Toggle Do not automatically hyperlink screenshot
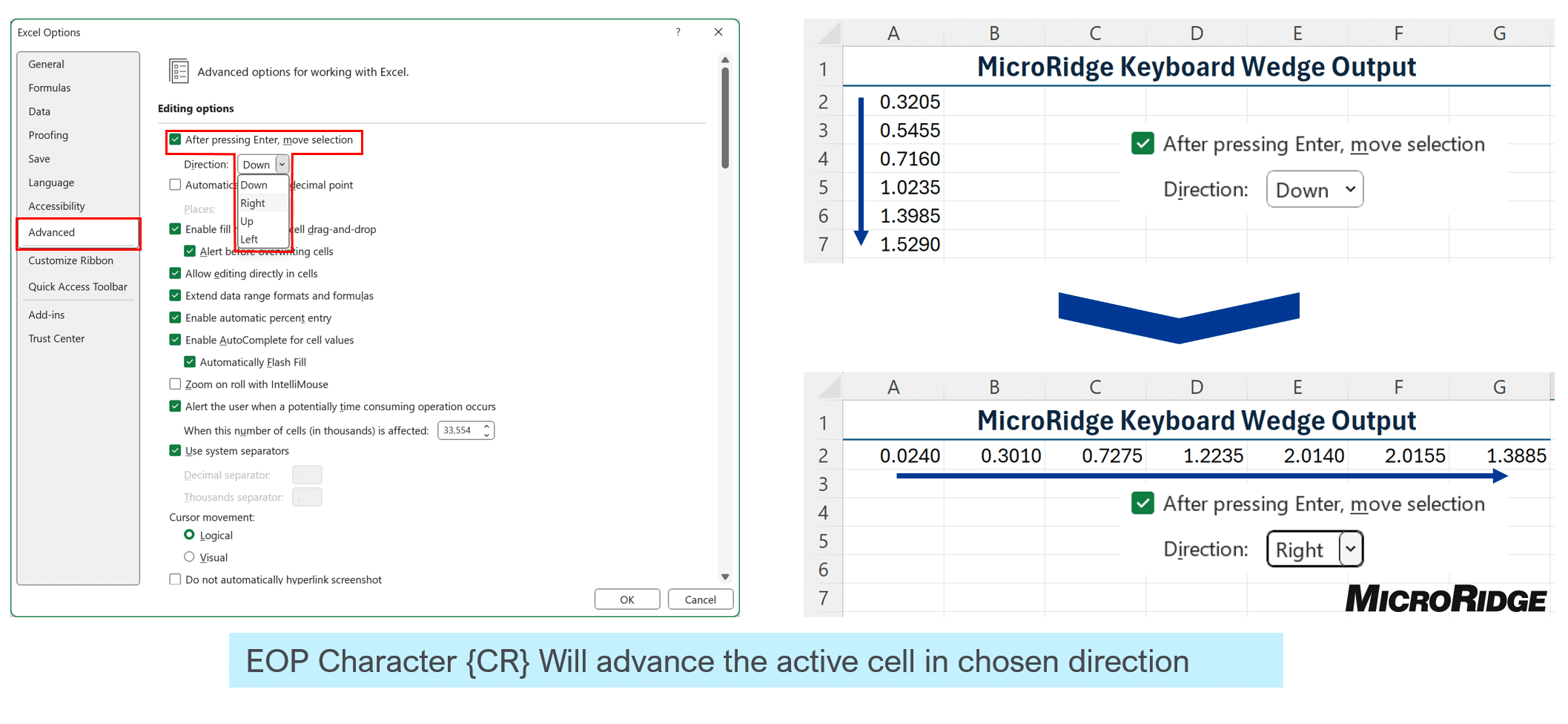Screen dimensions: 1568x724 pos(175,579)
